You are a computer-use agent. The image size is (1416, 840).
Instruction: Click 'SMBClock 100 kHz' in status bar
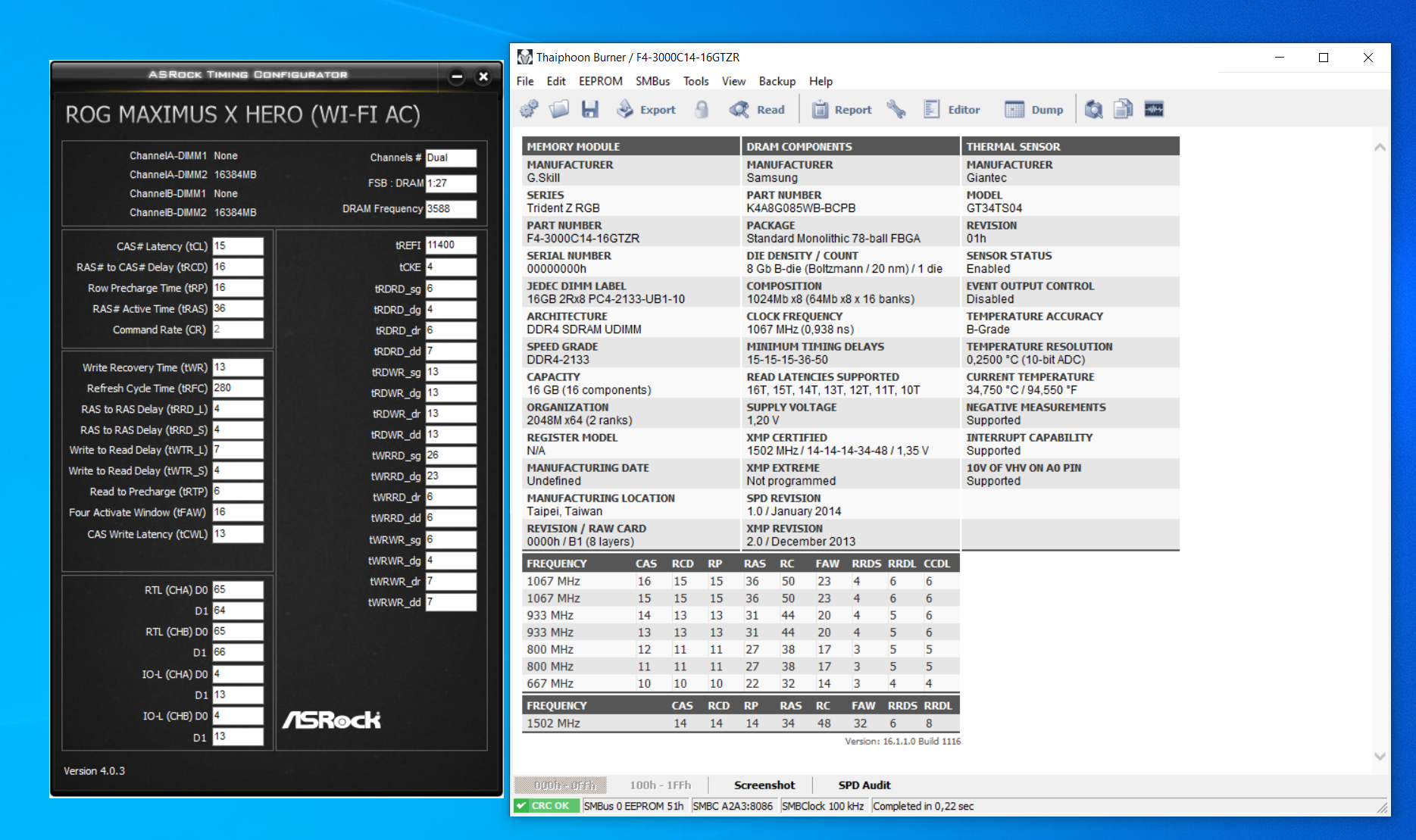pyautogui.click(x=823, y=806)
